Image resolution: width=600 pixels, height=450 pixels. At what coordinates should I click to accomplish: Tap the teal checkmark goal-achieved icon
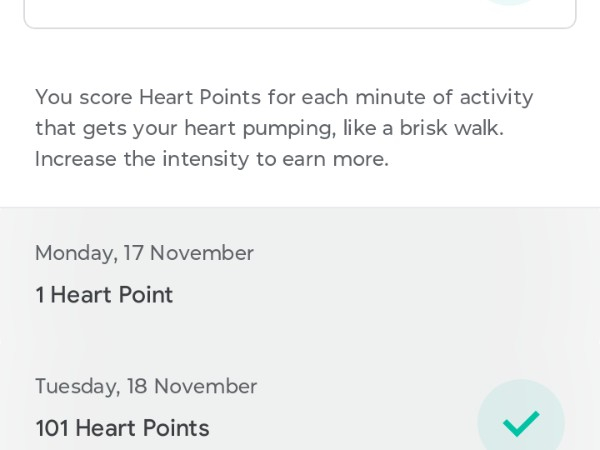tap(521, 424)
